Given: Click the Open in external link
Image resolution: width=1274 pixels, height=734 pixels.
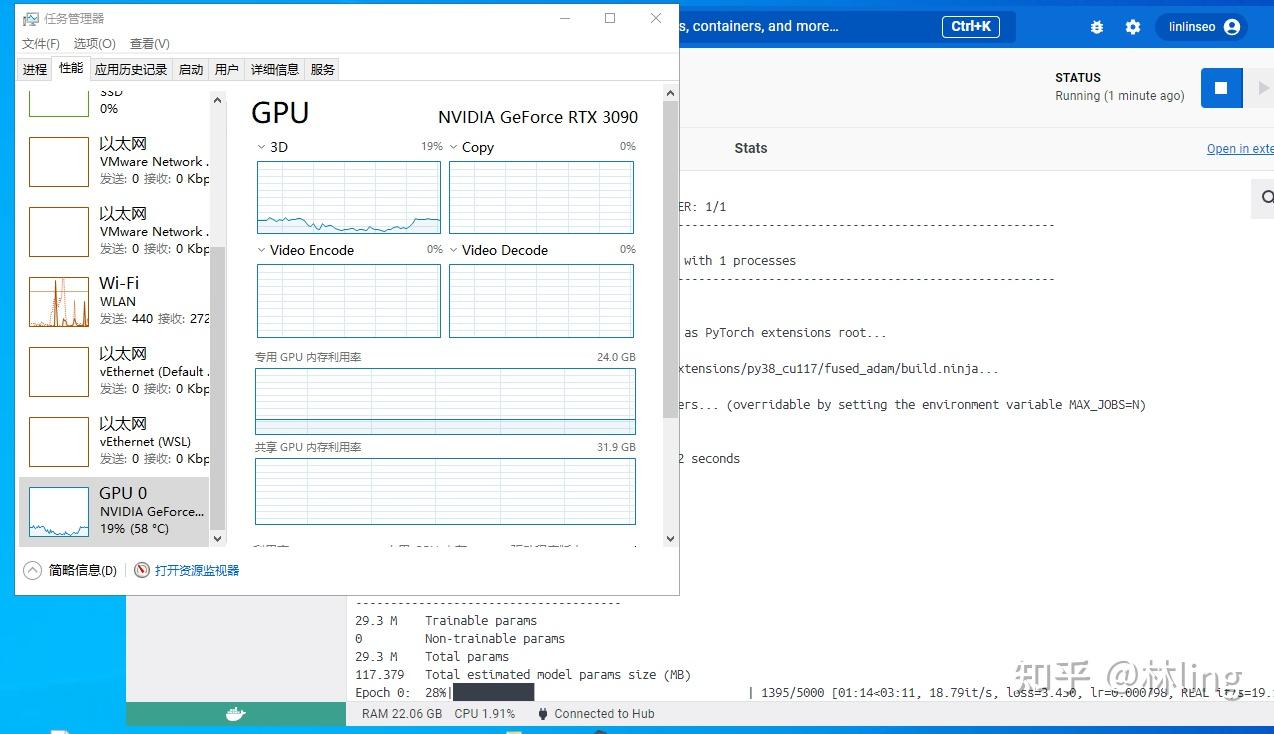Looking at the screenshot, I should 1240,149.
